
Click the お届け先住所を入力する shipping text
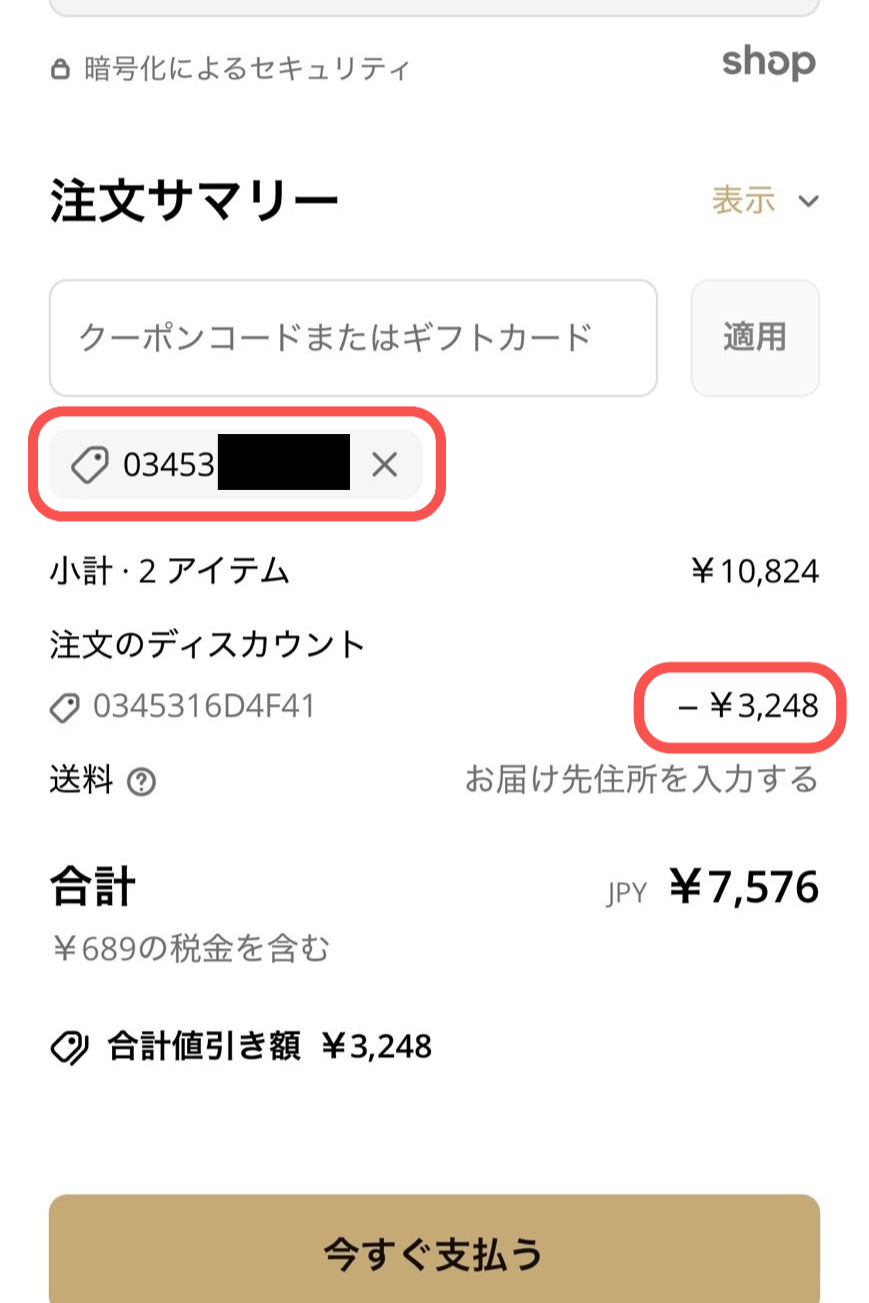tap(641, 779)
